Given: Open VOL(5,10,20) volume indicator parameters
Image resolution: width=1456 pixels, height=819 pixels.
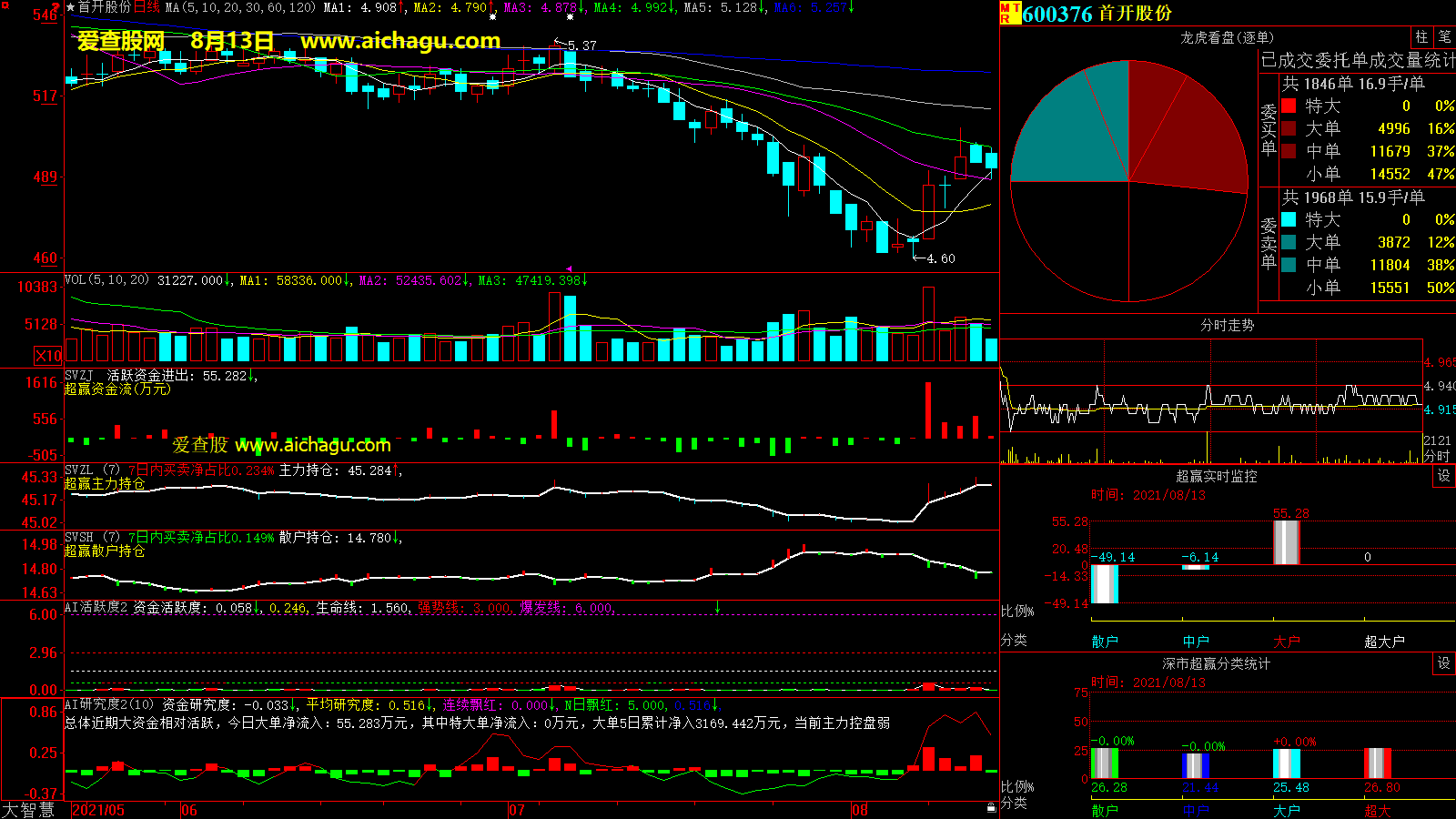Looking at the screenshot, I should pos(106,280).
